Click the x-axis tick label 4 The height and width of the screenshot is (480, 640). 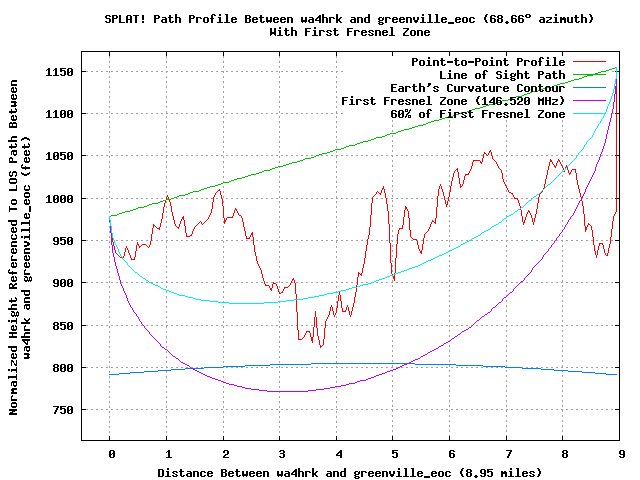(x=339, y=454)
